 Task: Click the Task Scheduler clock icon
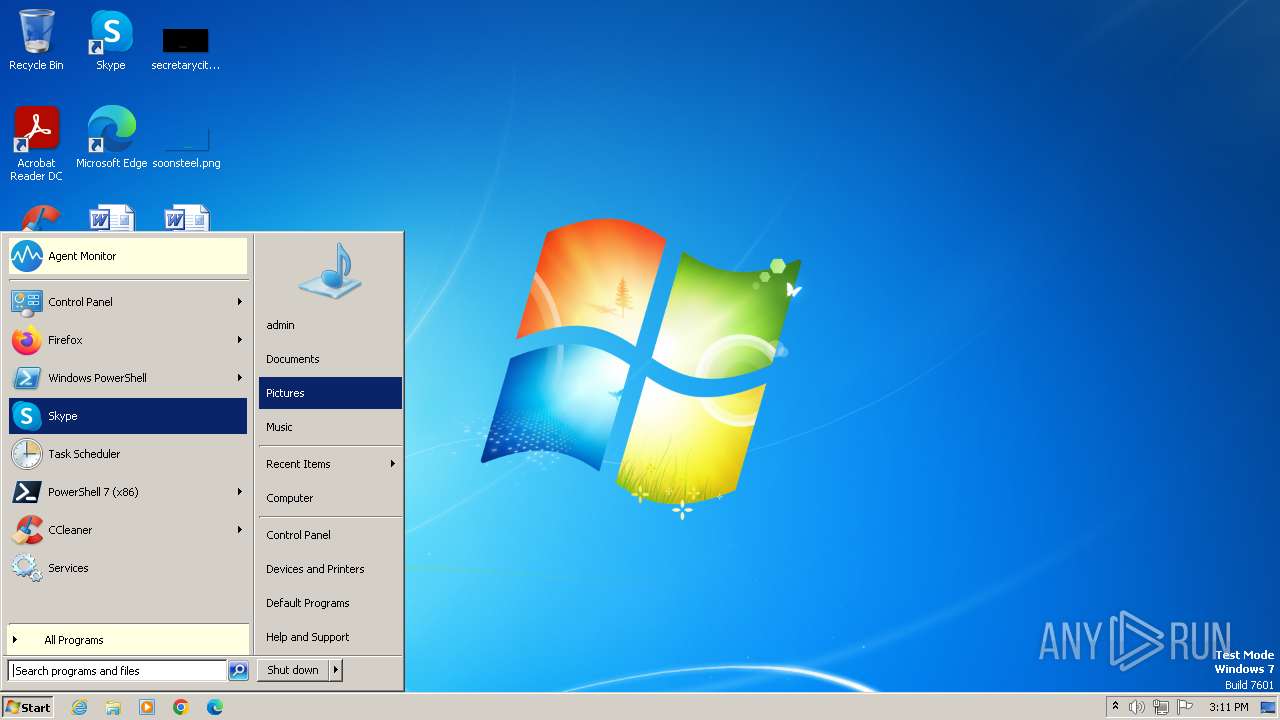27,454
